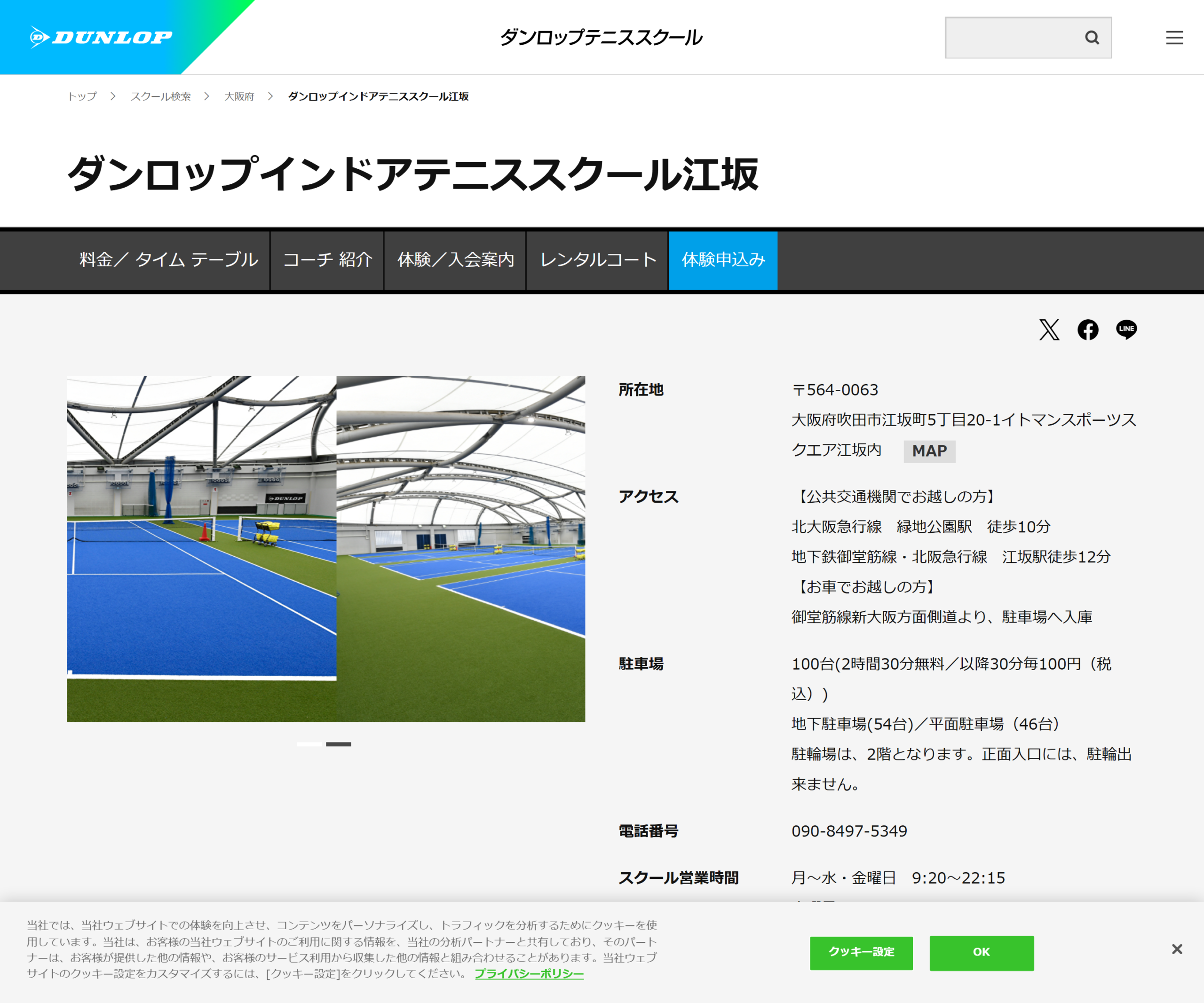Share the page via LINE
Image resolution: width=1204 pixels, height=1003 pixels.
click(1126, 330)
